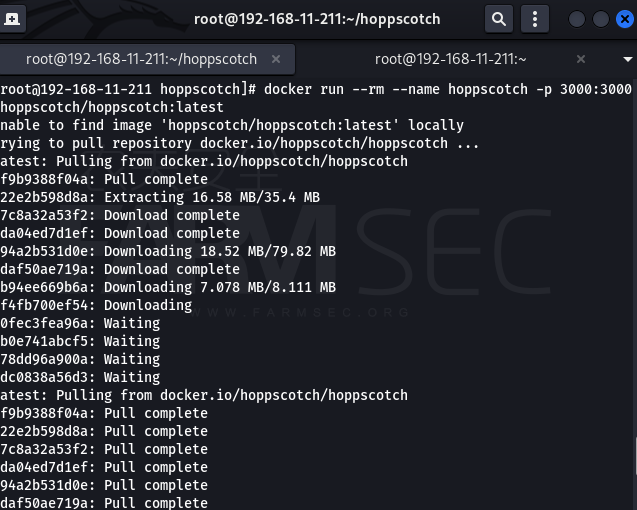Click the terminal scrollbar handle
Viewport: 637px width, 510px height.
tap(635, 456)
